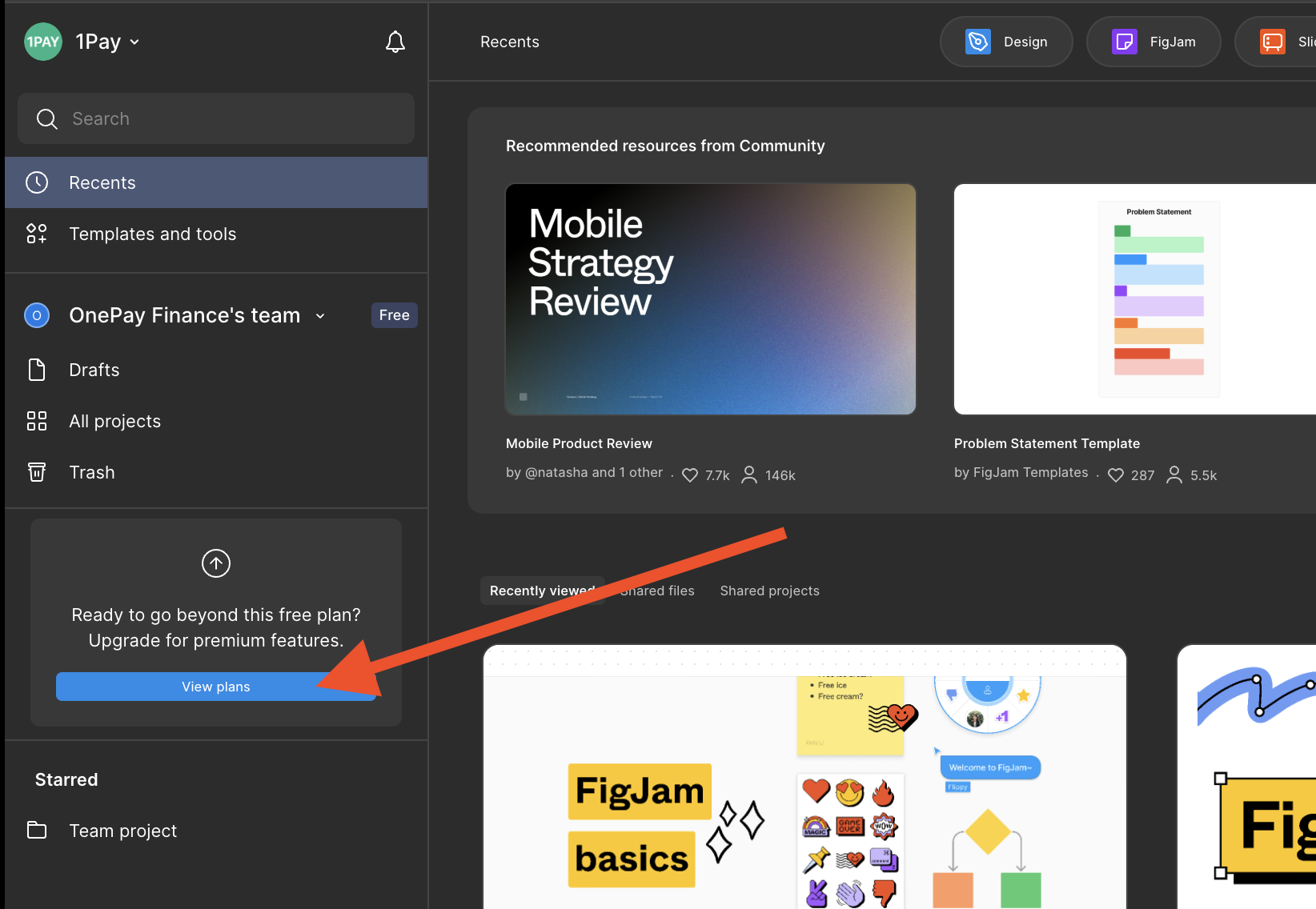Screen dimensions: 1316x909
Task: Focus the Search field
Action: click(216, 118)
